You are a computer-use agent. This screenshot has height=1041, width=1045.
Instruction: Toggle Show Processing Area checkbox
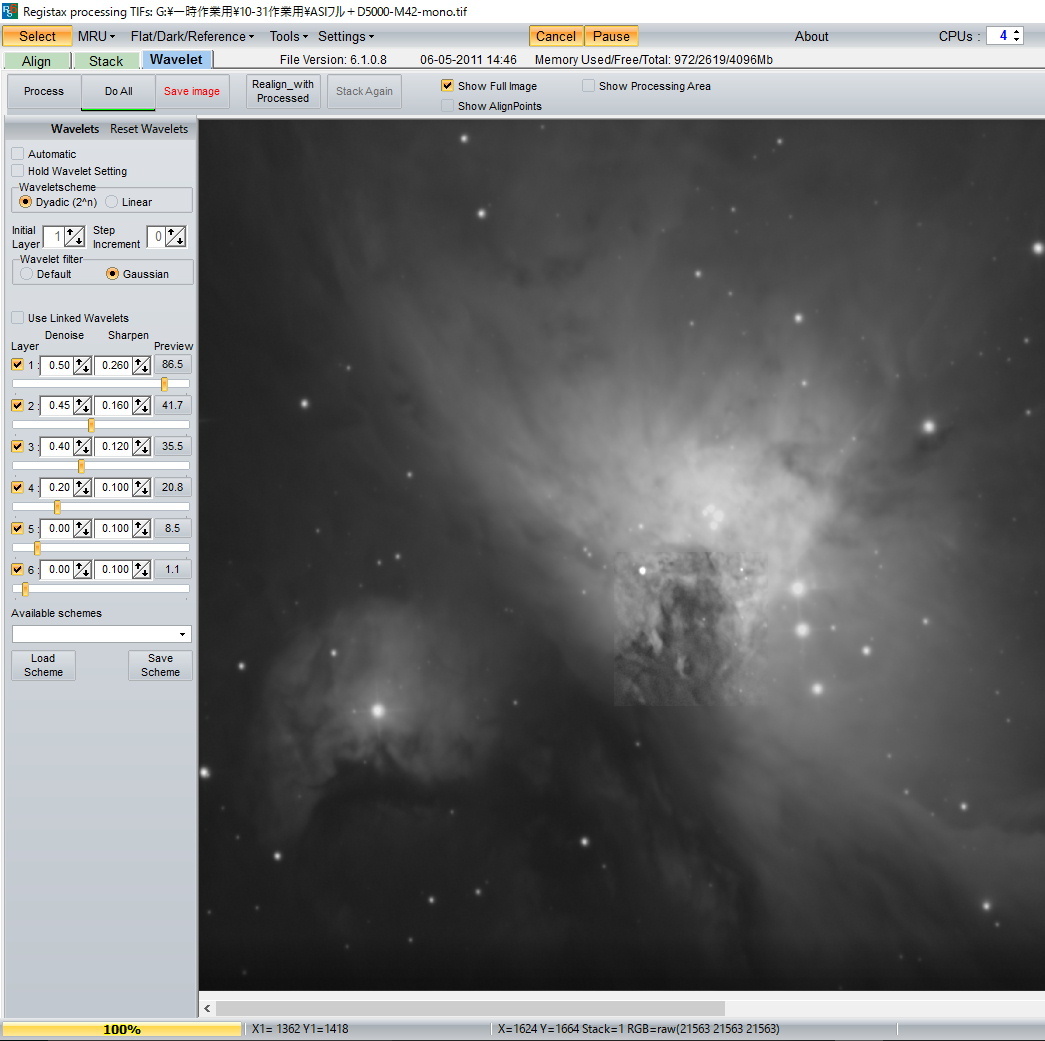point(588,86)
